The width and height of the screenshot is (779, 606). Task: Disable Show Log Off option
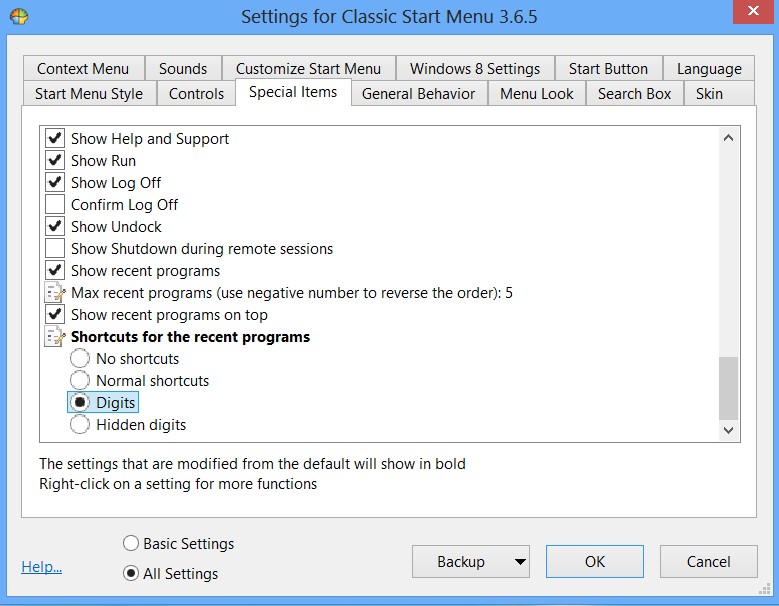coord(55,182)
